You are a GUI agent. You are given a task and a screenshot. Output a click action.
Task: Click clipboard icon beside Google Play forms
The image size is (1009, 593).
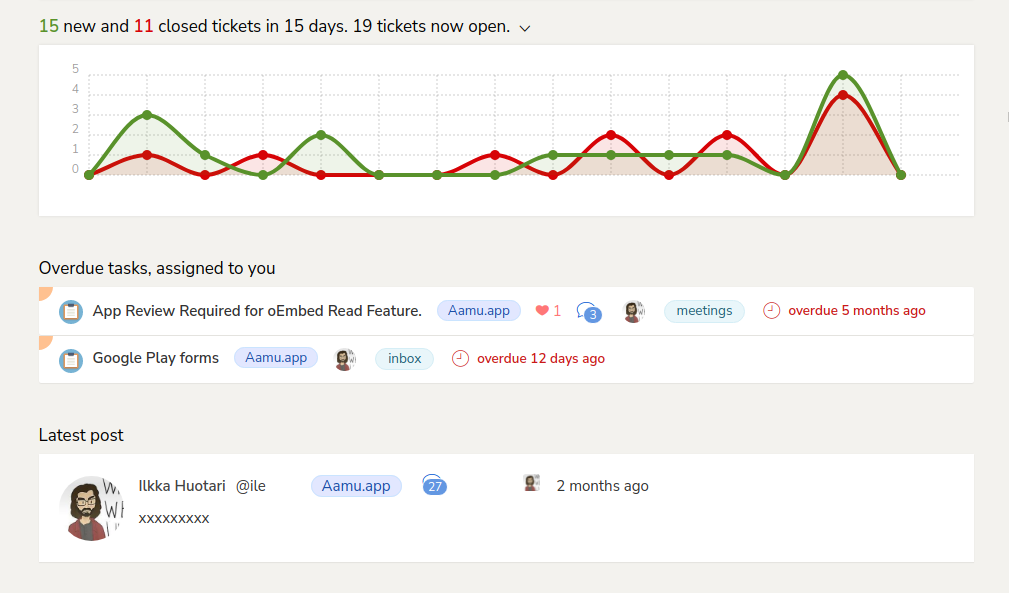(70, 359)
